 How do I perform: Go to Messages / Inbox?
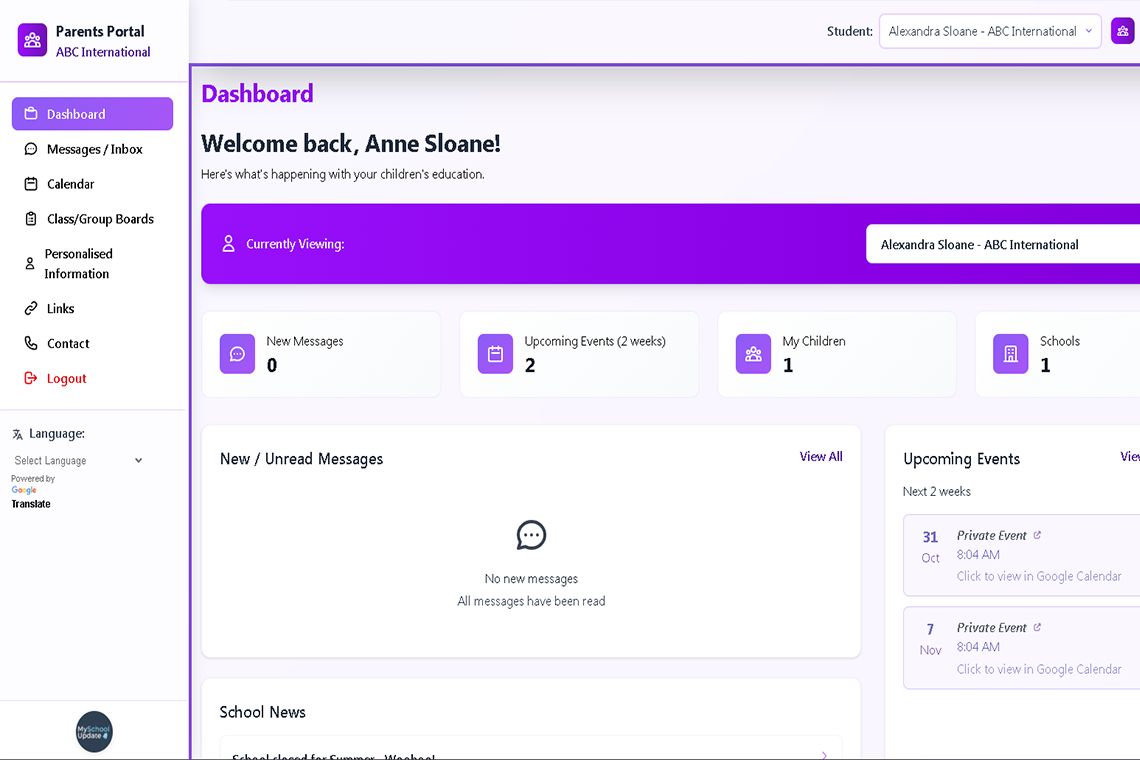pyautogui.click(x=94, y=149)
